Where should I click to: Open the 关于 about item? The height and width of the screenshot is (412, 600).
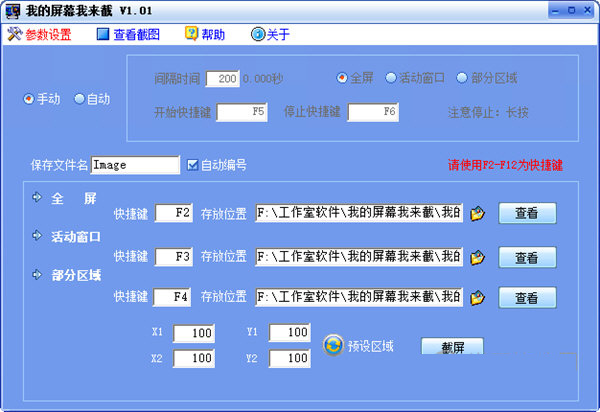point(258,34)
